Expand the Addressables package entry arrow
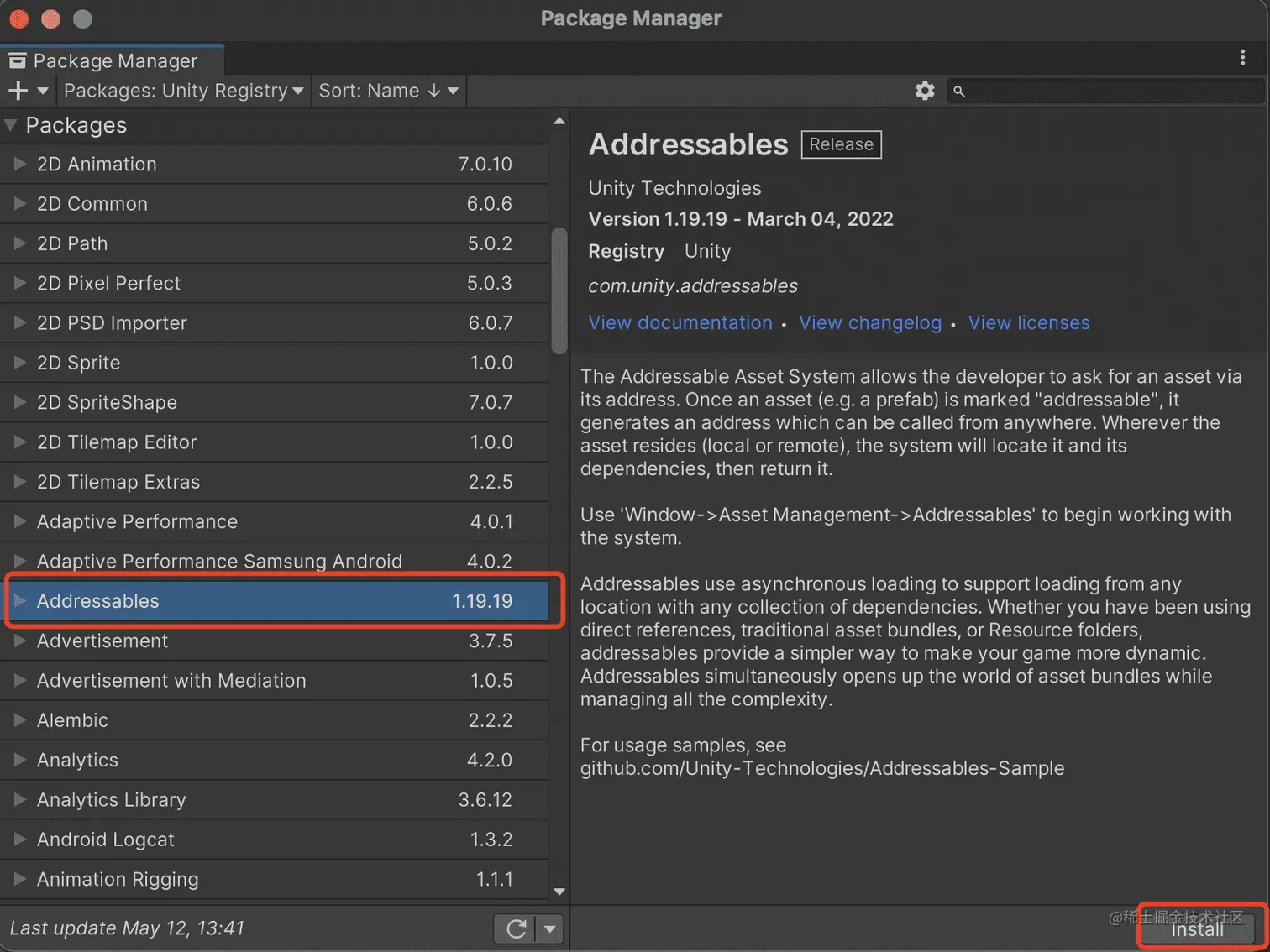This screenshot has height=952, width=1270. [20, 601]
